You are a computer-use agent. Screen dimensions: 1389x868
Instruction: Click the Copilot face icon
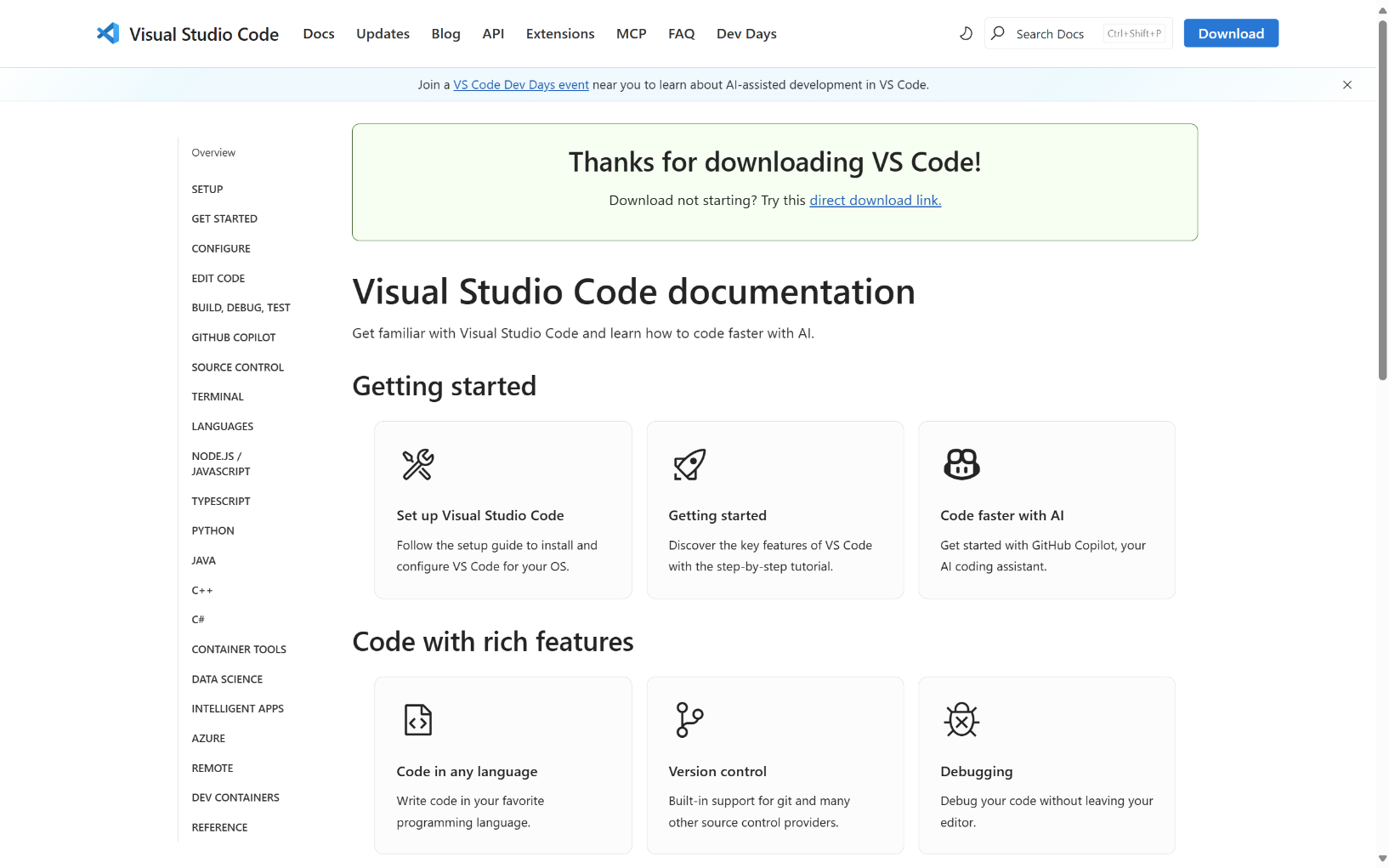click(962, 464)
